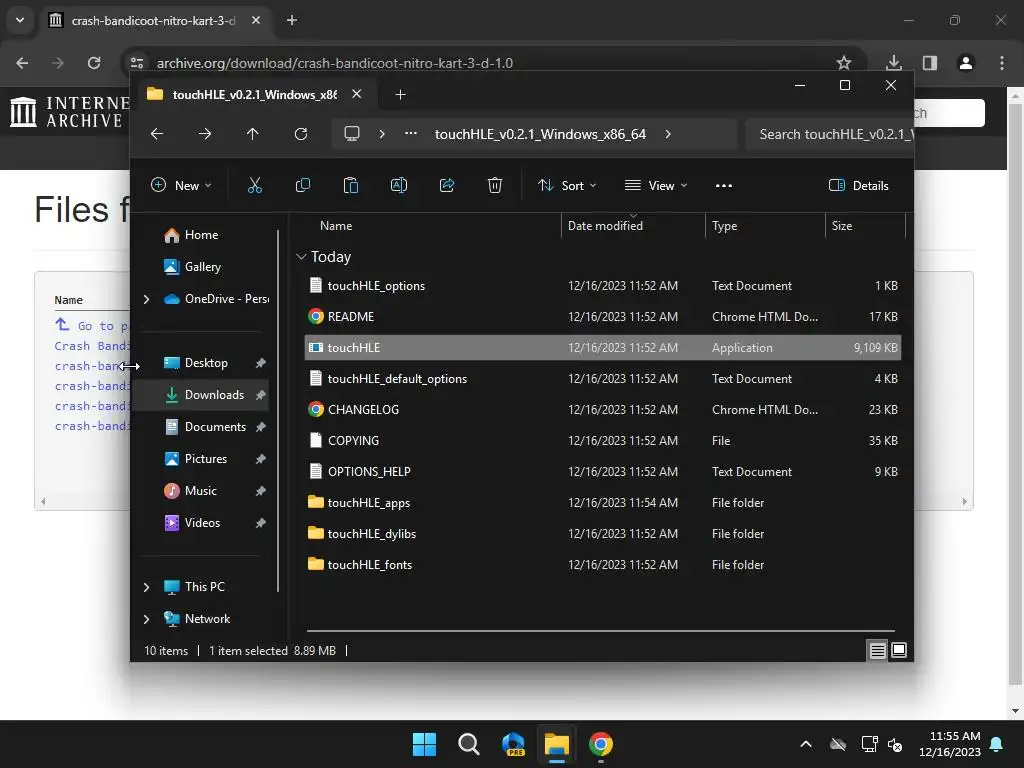The width and height of the screenshot is (1024, 768).
Task: Open Chrome side panel icon
Action: (x=930, y=63)
